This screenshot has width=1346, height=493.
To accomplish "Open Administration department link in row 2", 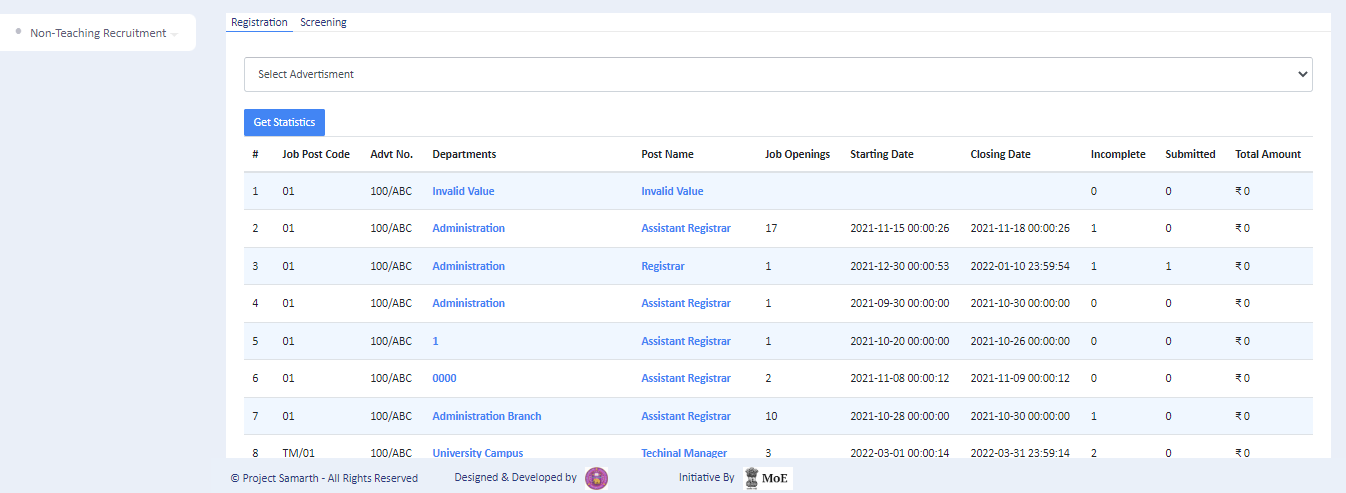I will click(468, 228).
